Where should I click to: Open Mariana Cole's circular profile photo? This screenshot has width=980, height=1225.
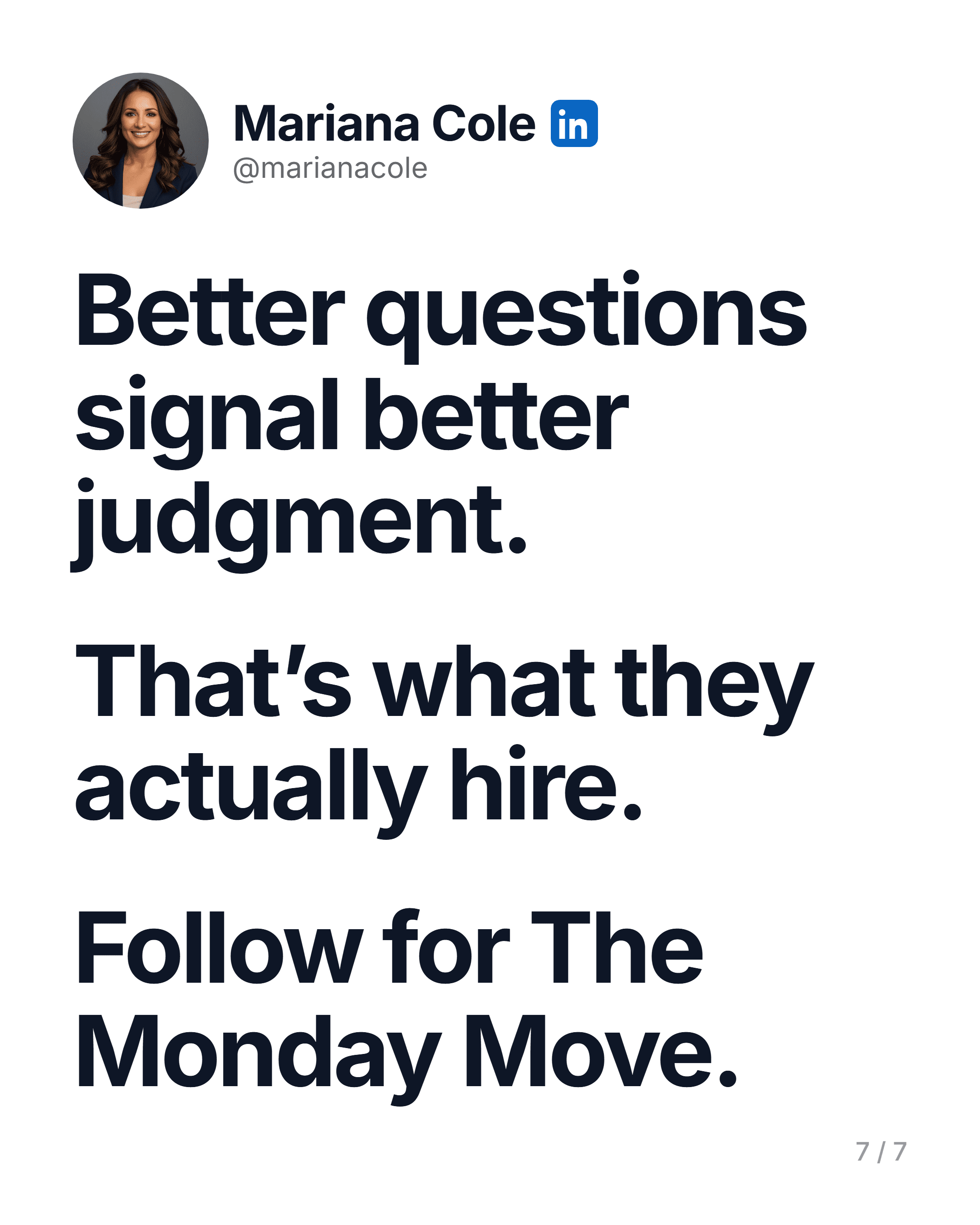[140, 140]
